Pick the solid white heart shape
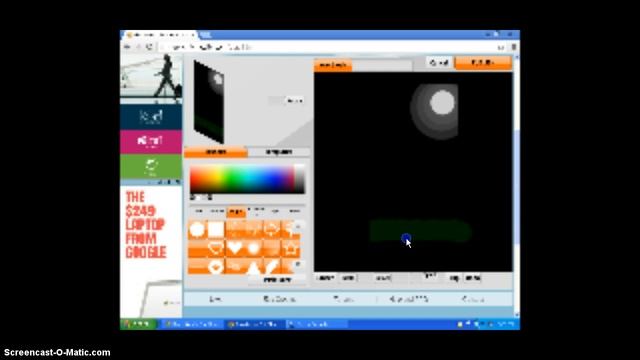 click(235, 248)
